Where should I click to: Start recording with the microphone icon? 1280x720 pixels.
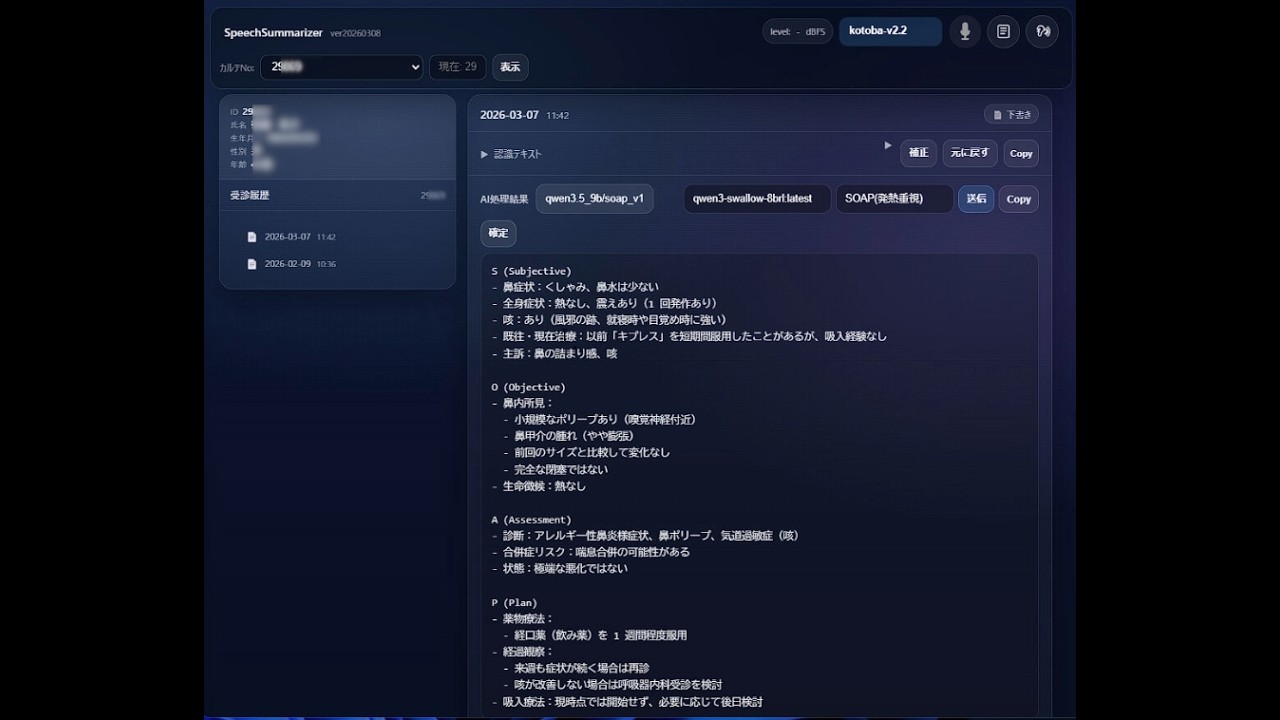coord(965,31)
